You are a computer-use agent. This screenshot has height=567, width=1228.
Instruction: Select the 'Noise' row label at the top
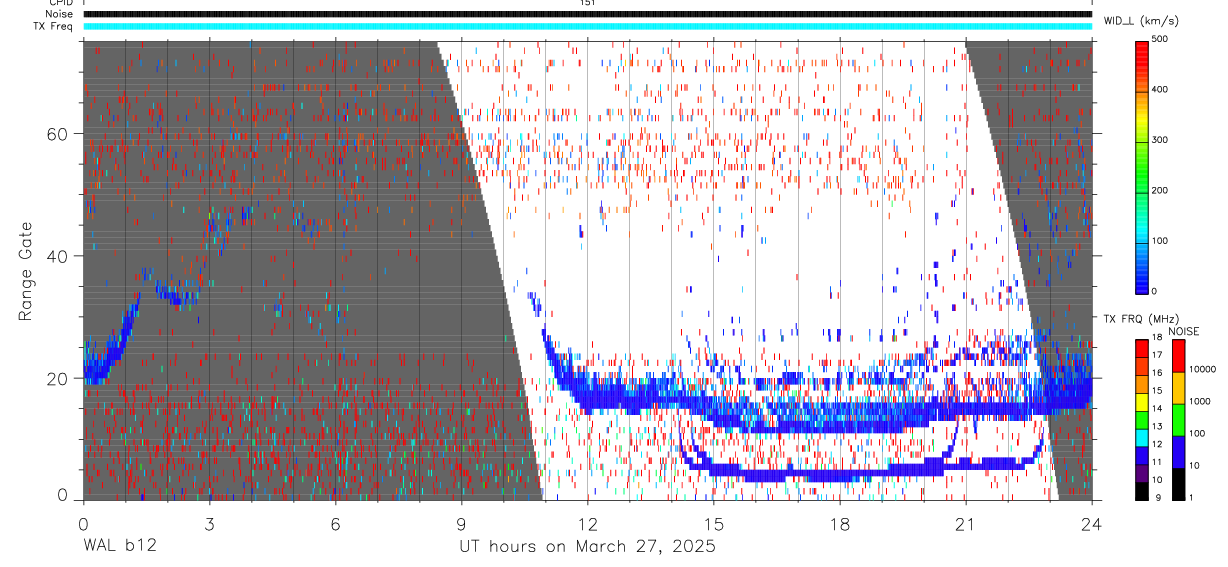tap(60, 14)
